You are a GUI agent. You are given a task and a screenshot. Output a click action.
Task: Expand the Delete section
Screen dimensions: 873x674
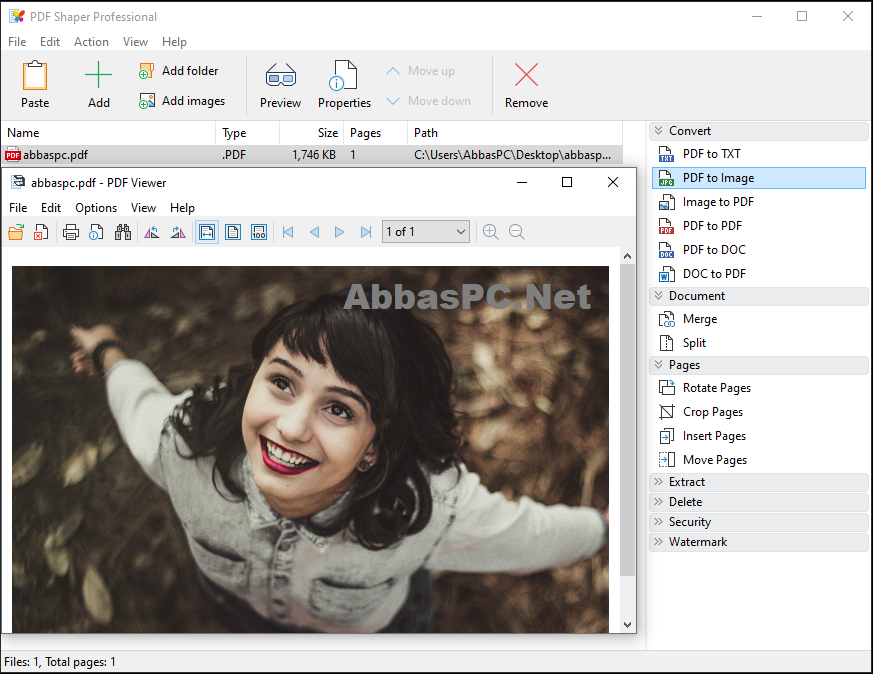click(758, 502)
